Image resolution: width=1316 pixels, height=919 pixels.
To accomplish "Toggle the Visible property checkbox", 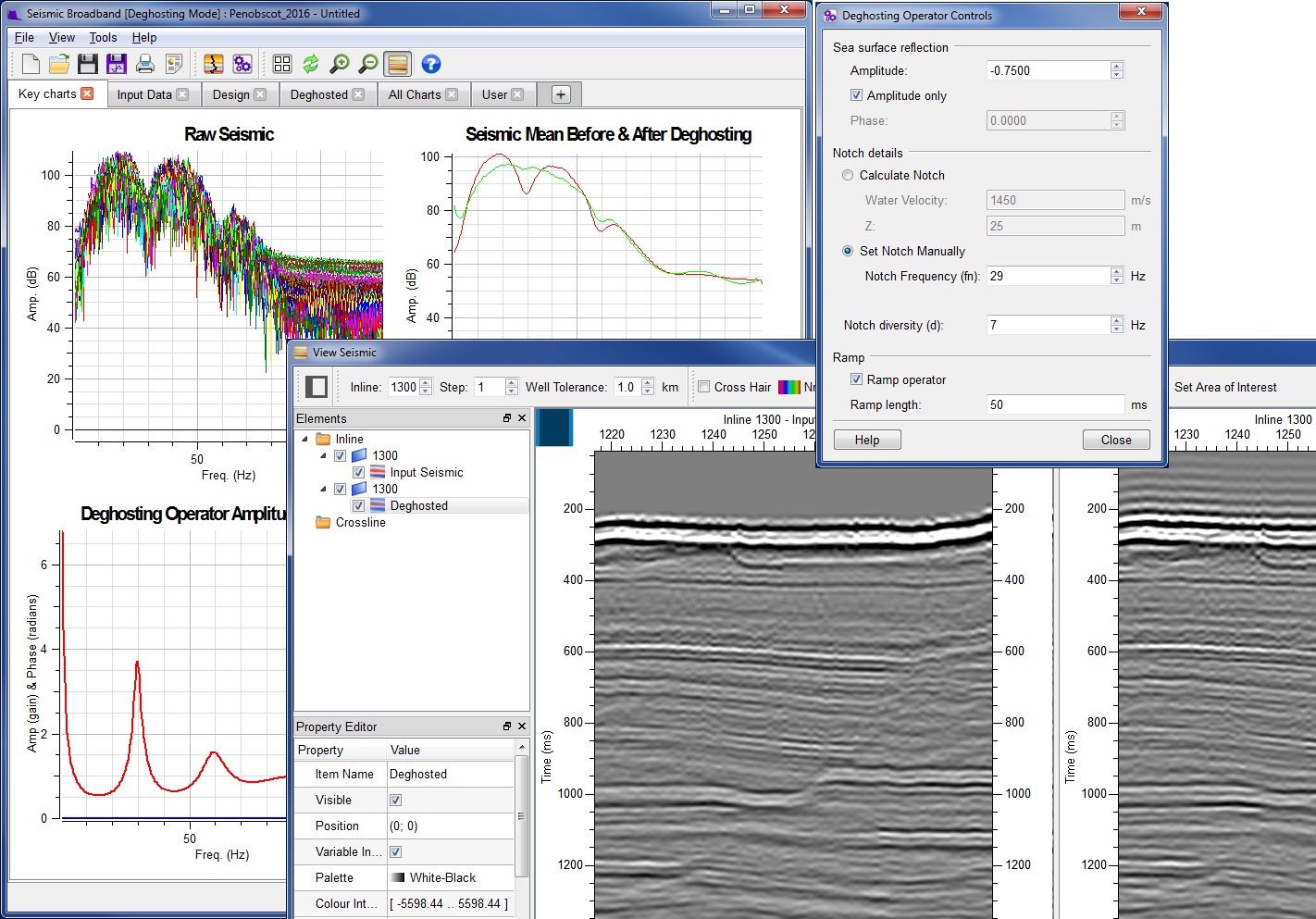I will (395, 800).
